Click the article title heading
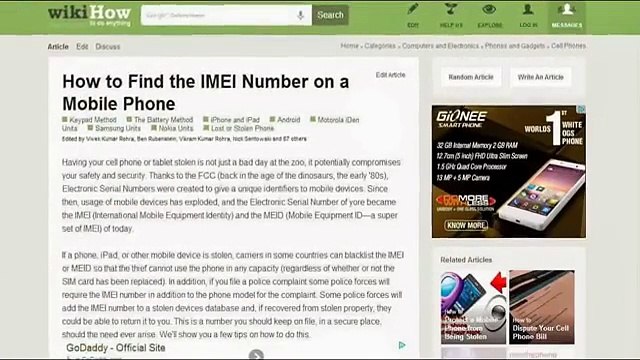Viewport: 640px width, 360px height. pos(205,93)
